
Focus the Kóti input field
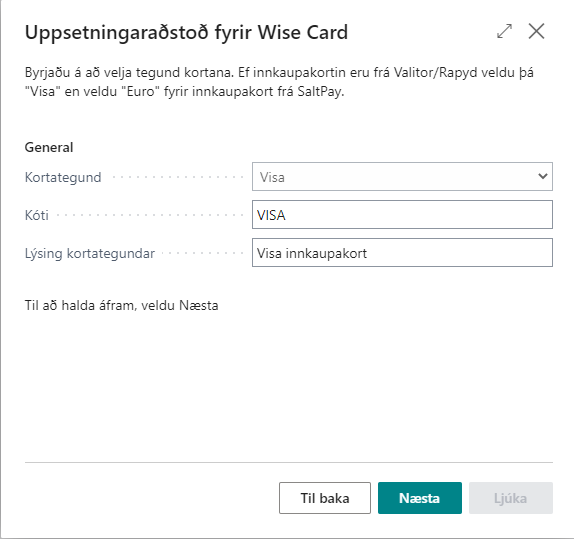coord(402,215)
